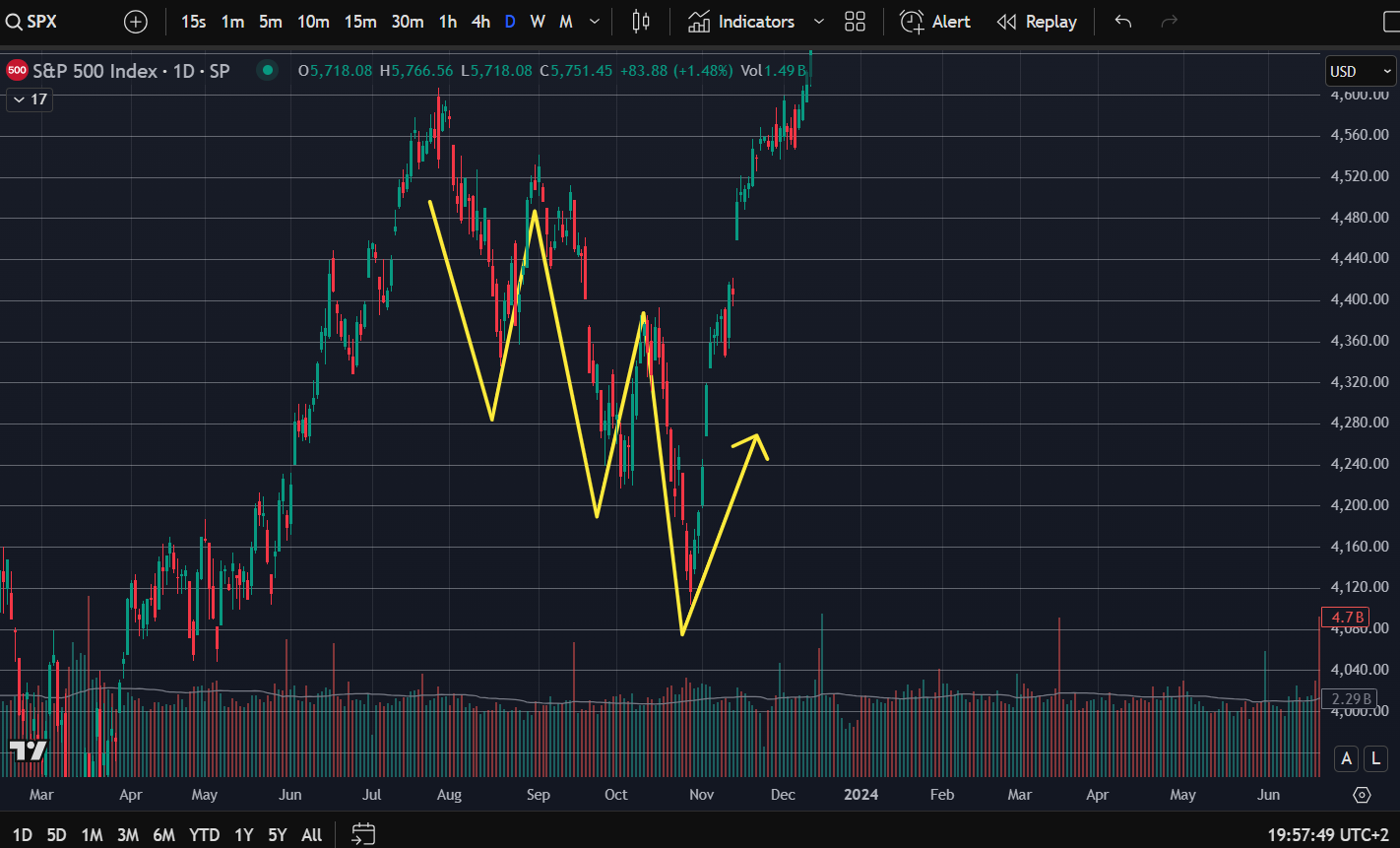Toggle log scale with L button
The image size is (1400, 848).
tap(1375, 757)
